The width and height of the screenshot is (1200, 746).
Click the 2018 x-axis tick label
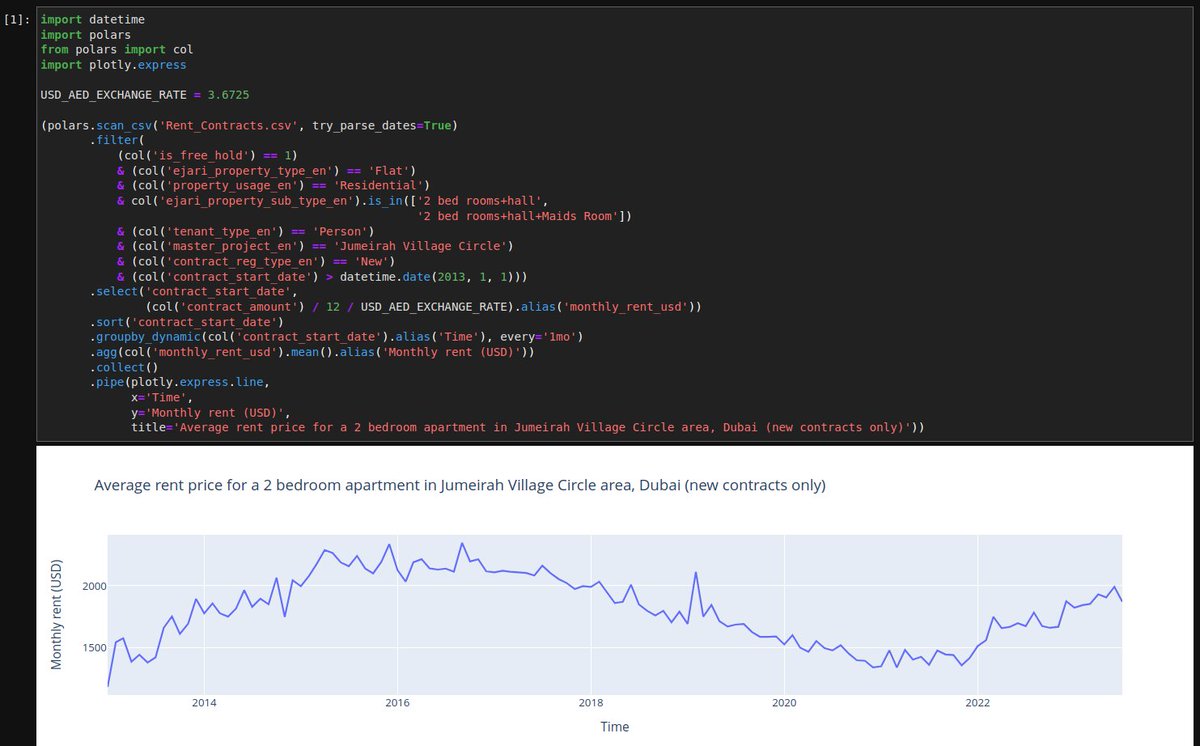pos(590,703)
